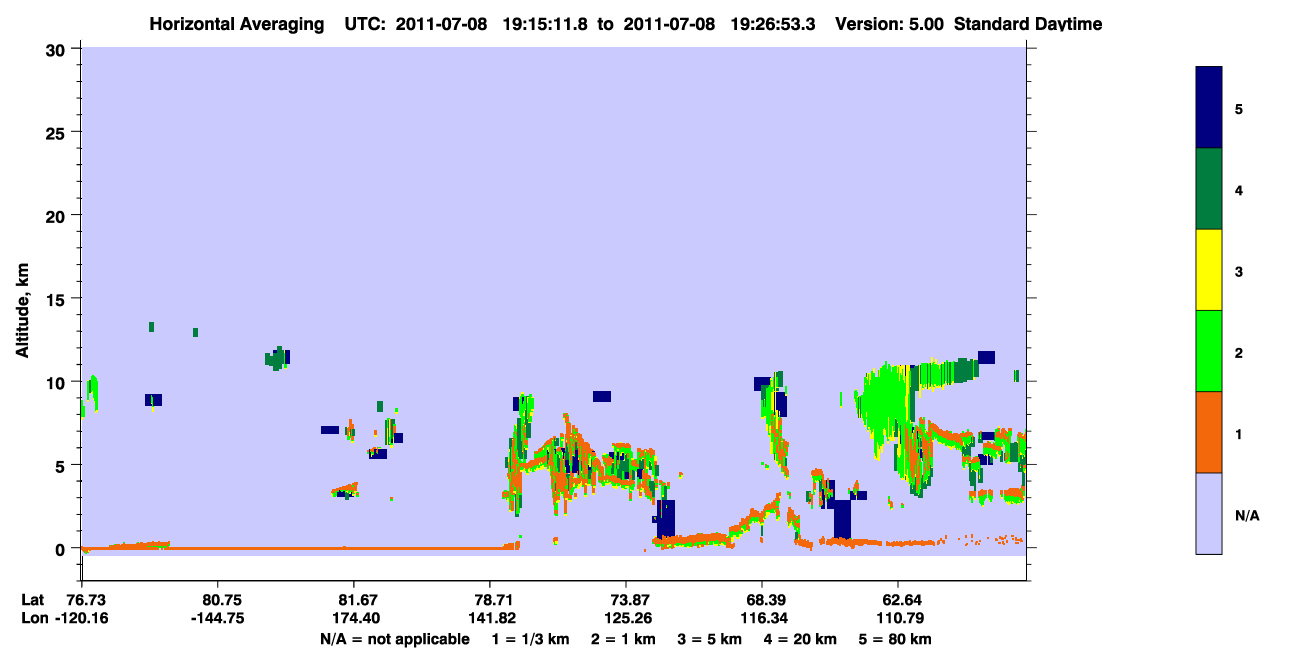1300x667 pixels.
Task: Click the colorbar label '2'
Action: click(1239, 352)
